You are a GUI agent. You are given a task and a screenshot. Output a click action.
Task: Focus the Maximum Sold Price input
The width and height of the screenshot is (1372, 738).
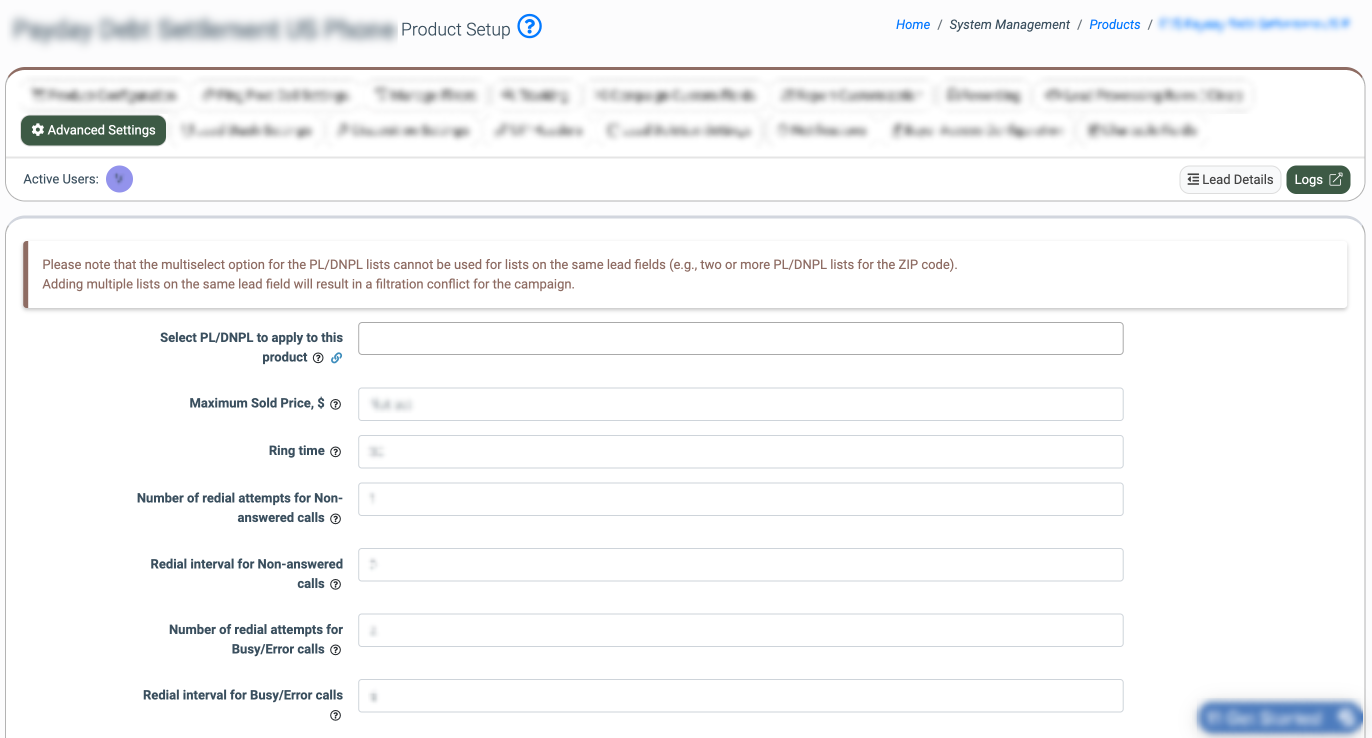[x=740, y=404]
